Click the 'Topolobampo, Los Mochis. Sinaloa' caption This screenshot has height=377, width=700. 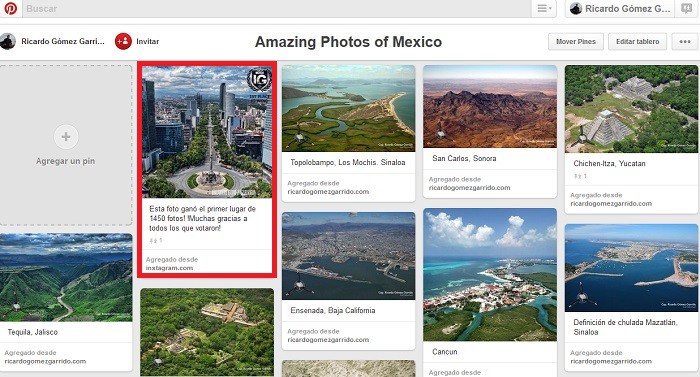coord(348,163)
